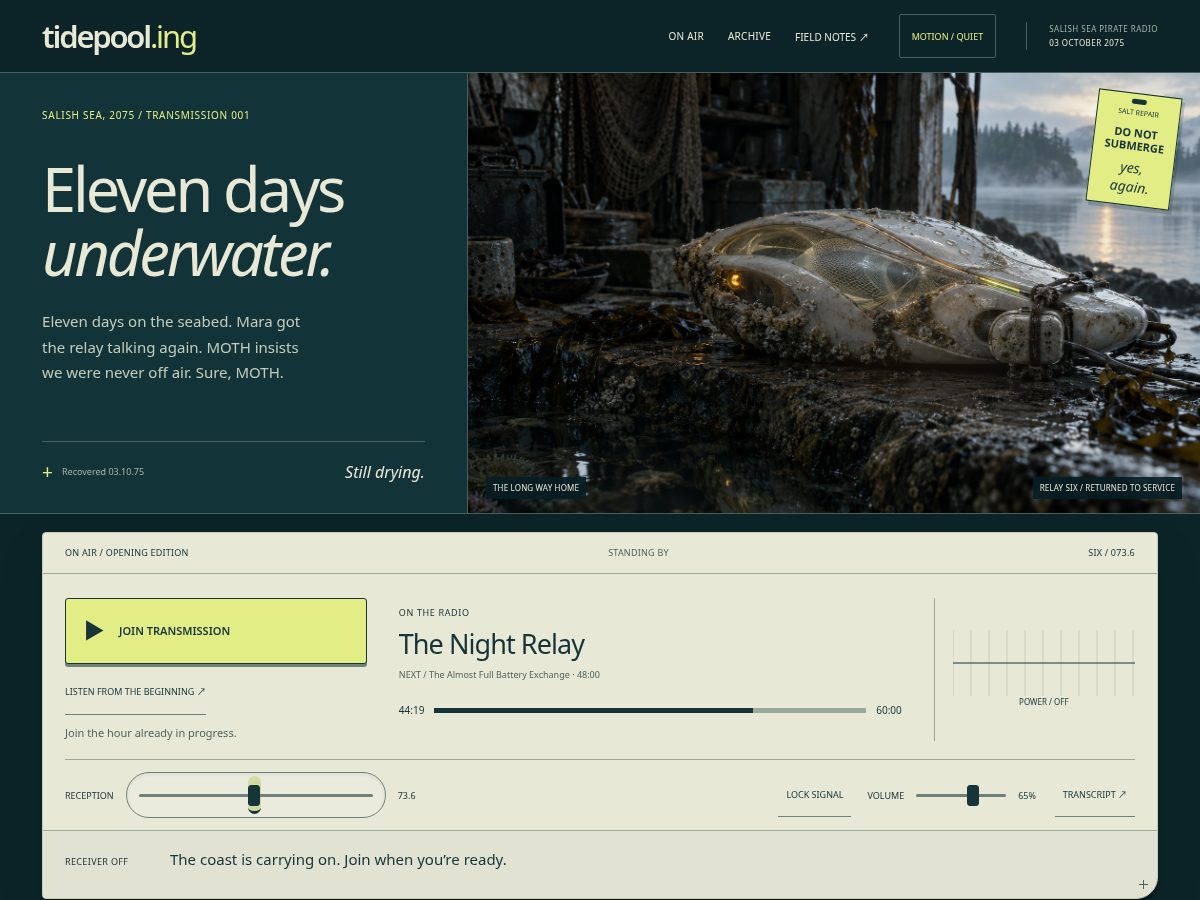Open the Transcript link
Viewport: 1200px width, 900px height.
pyautogui.click(x=1095, y=795)
